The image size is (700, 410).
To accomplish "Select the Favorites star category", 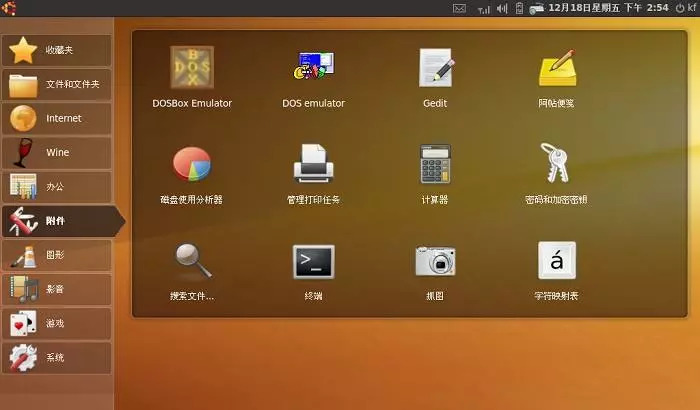I will [57, 50].
